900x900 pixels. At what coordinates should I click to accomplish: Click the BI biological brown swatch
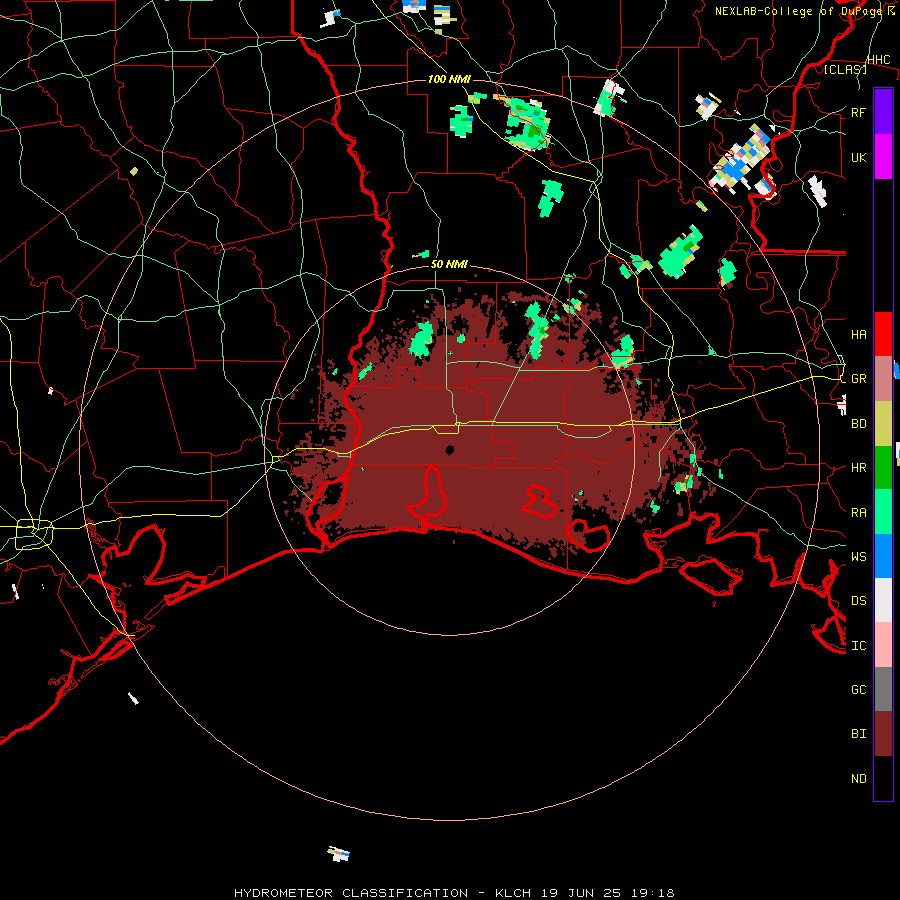pyautogui.click(x=883, y=734)
